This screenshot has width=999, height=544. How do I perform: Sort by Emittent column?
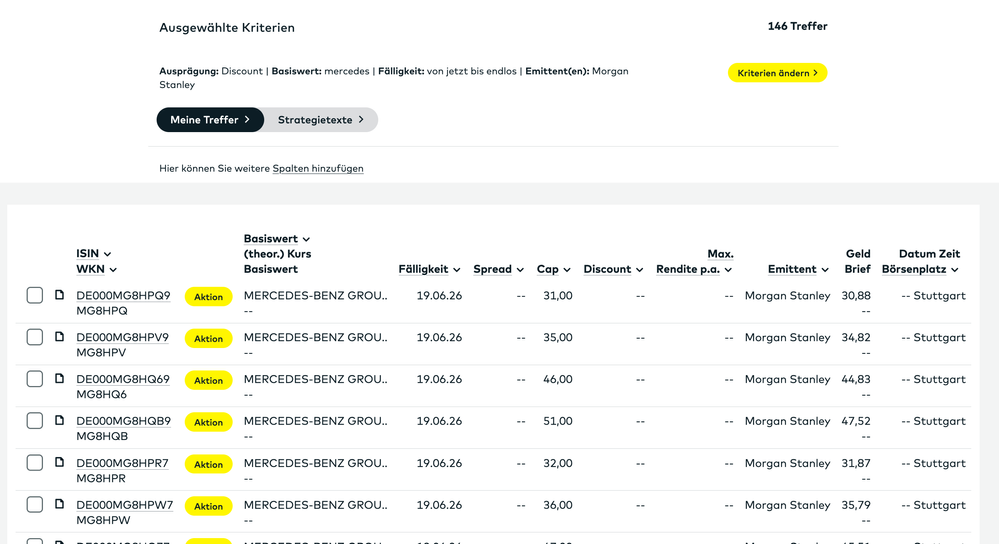coord(798,269)
